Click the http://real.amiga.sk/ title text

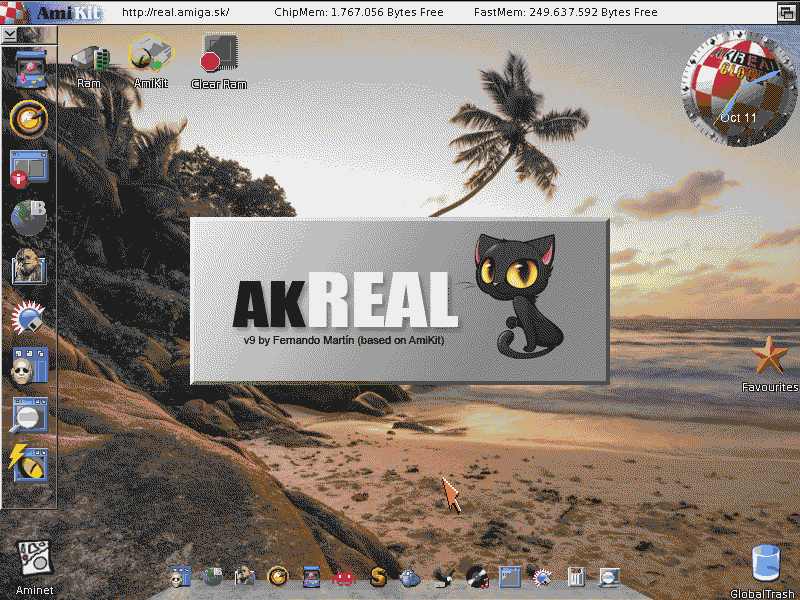tap(176, 12)
